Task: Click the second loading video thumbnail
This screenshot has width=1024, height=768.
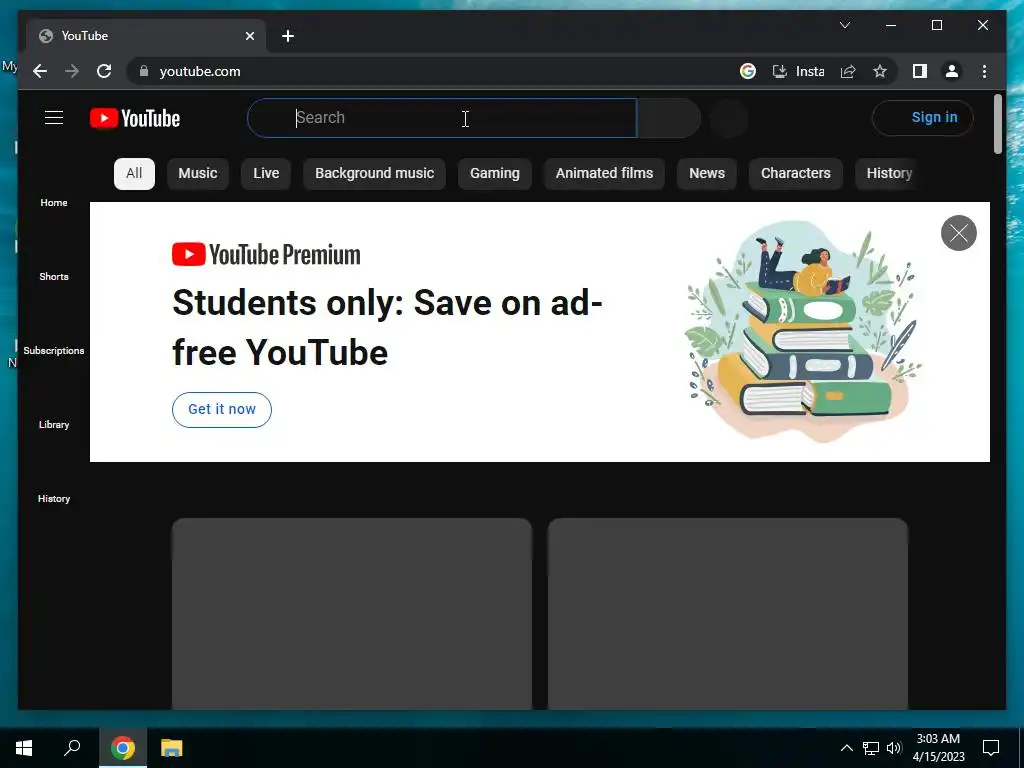Action: click(728, 614)
